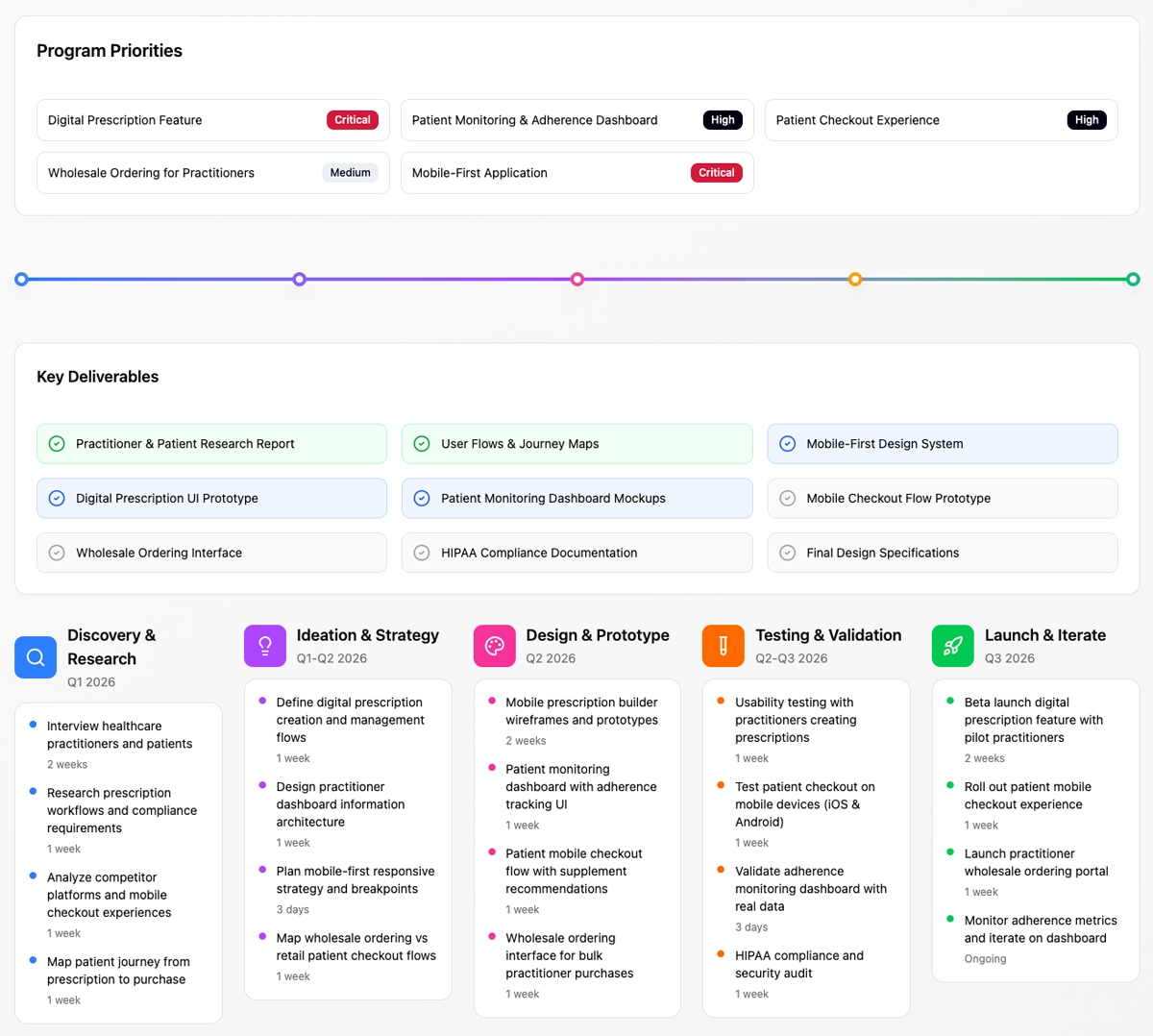1153x1036 pixels.
Task: Click the Discovery & Research magnifier icon
Action: coord(36,657)
